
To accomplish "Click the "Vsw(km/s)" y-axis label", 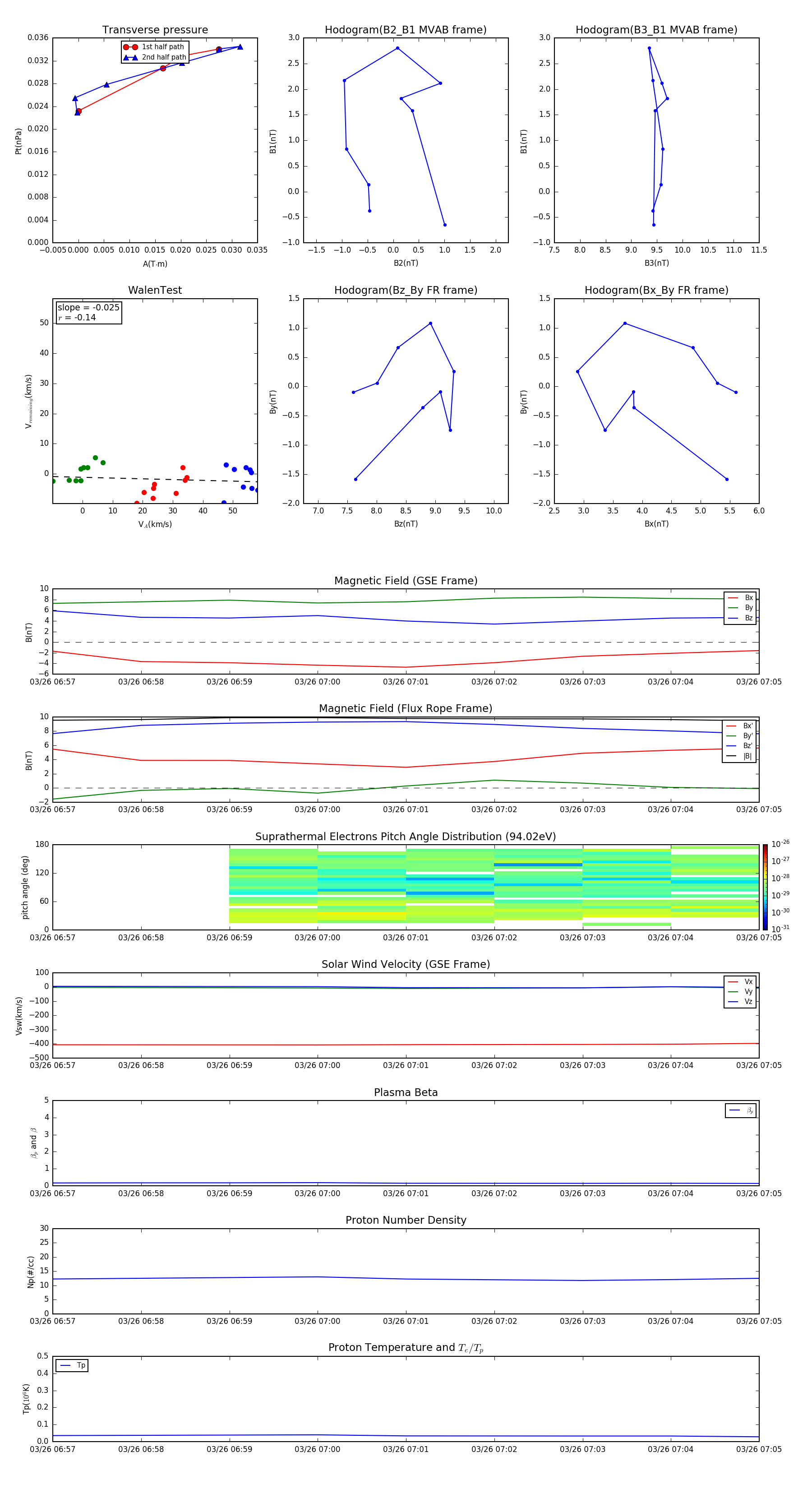I will (x=18, y=1016).
